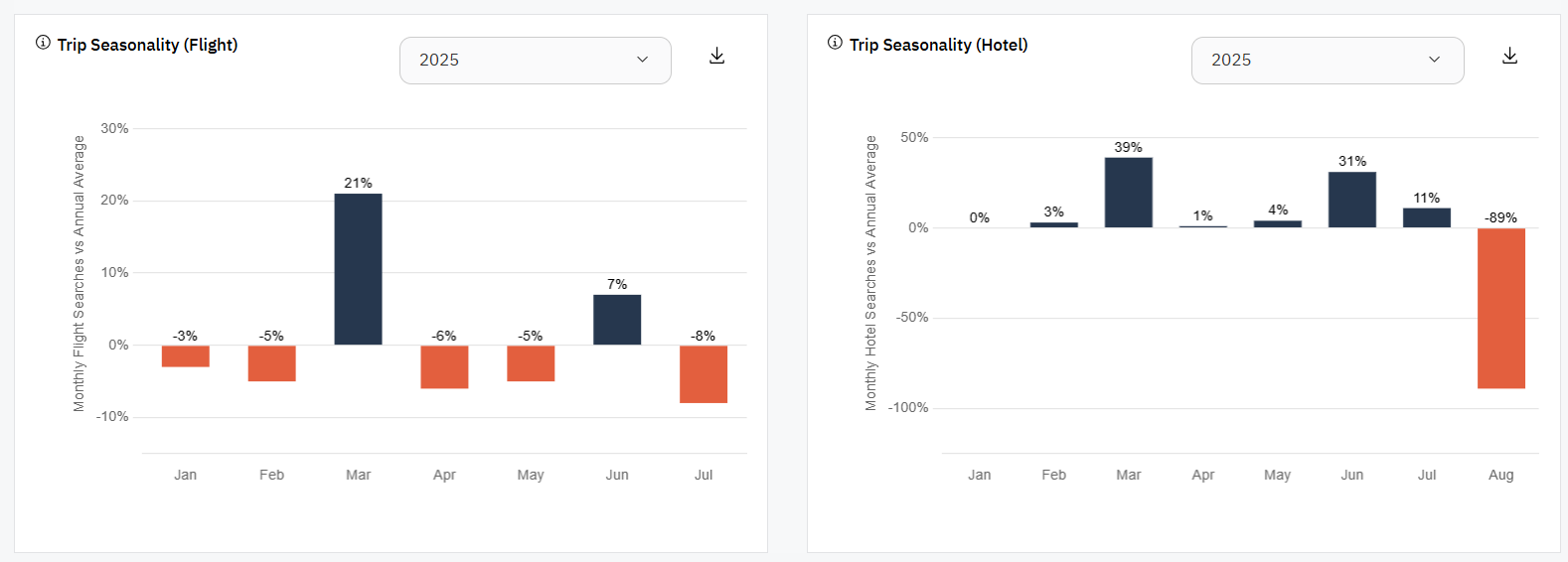Screen dimensions: 1568x562
Task: Select the July -8% flight bar
Action: click(704, 373)
